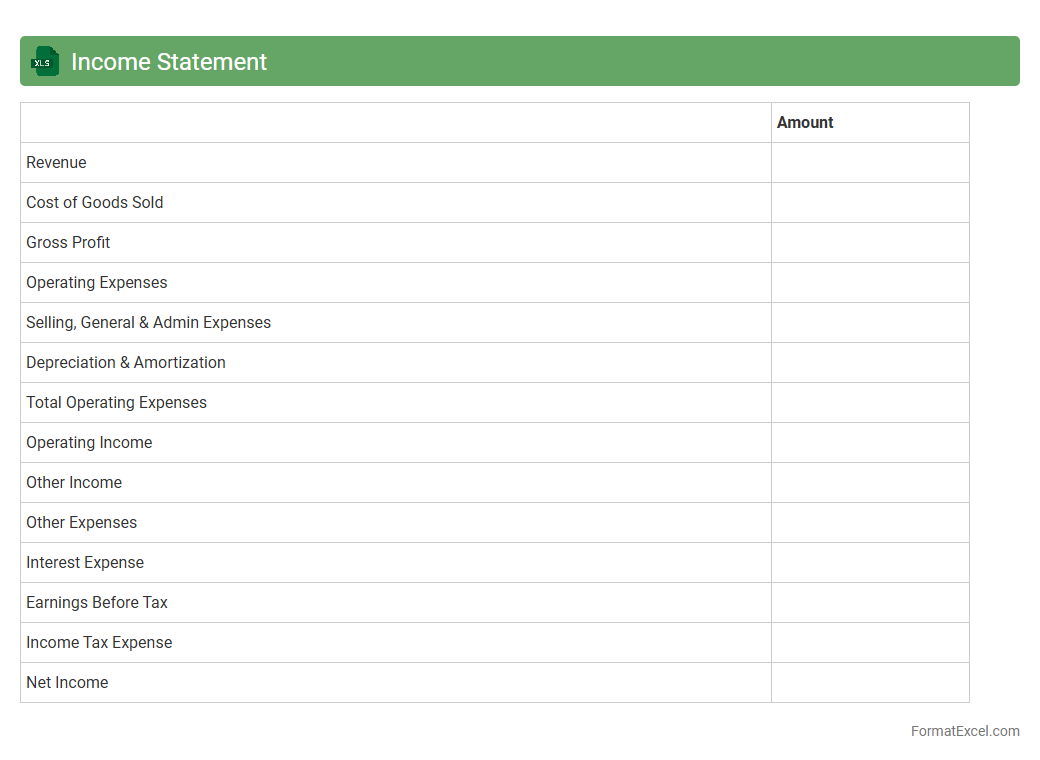This screenshot has height=760, width=1040.
Task: Click the empty Amount cell for Net Income
Action: click(870, 683)
